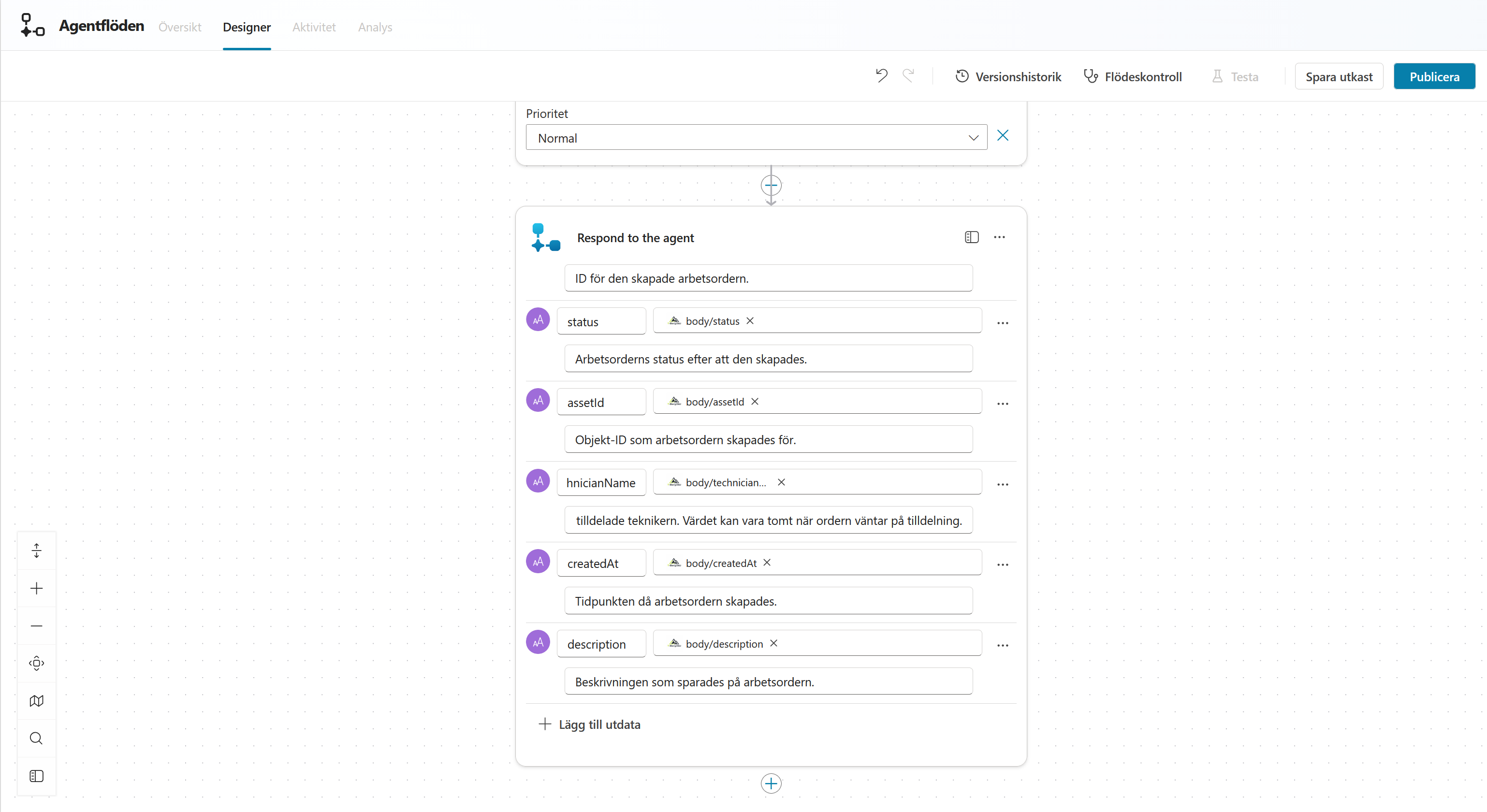Toggle side panel icon in Respond card

[972, 237]
